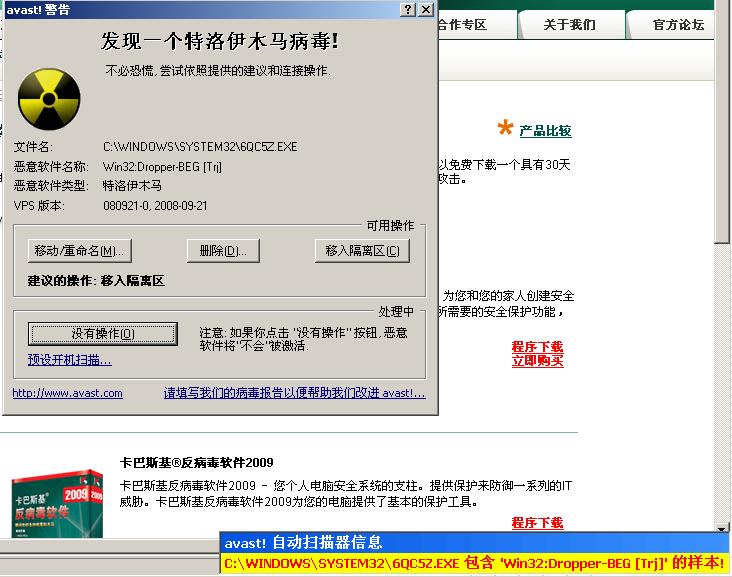
Task: Click the orange asterisk beside 产品比较
Action: [x=505, y=127]
